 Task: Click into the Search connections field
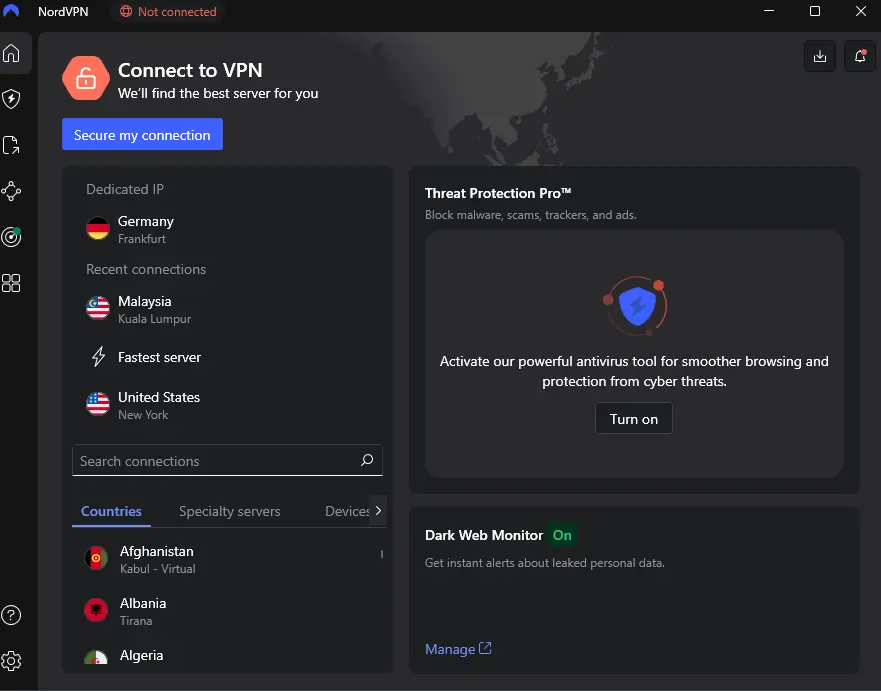tap(227, 461)
